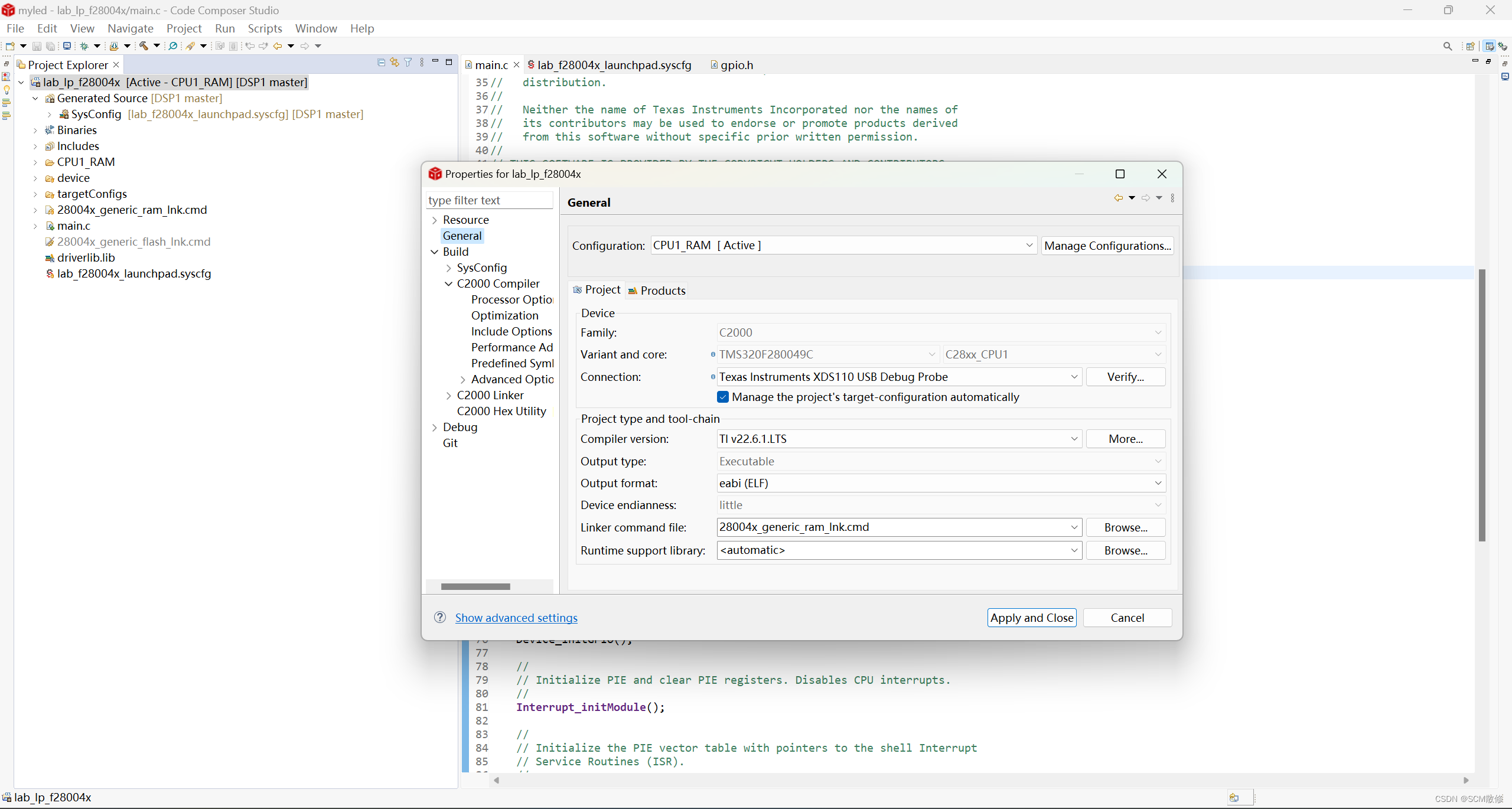This screenshot has width=1512, height=809.
Task: Click the Manage Configurations button
Action: coord(1107,246)
